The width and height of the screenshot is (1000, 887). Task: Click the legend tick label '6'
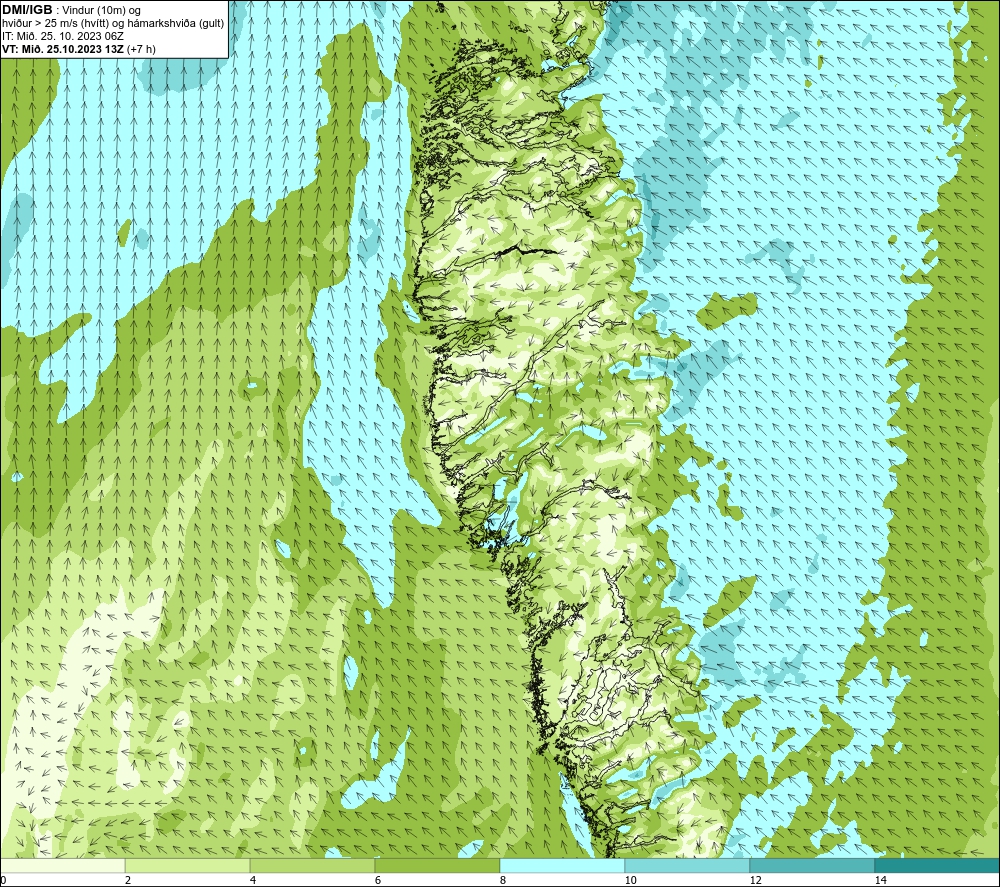click(378, 880)
